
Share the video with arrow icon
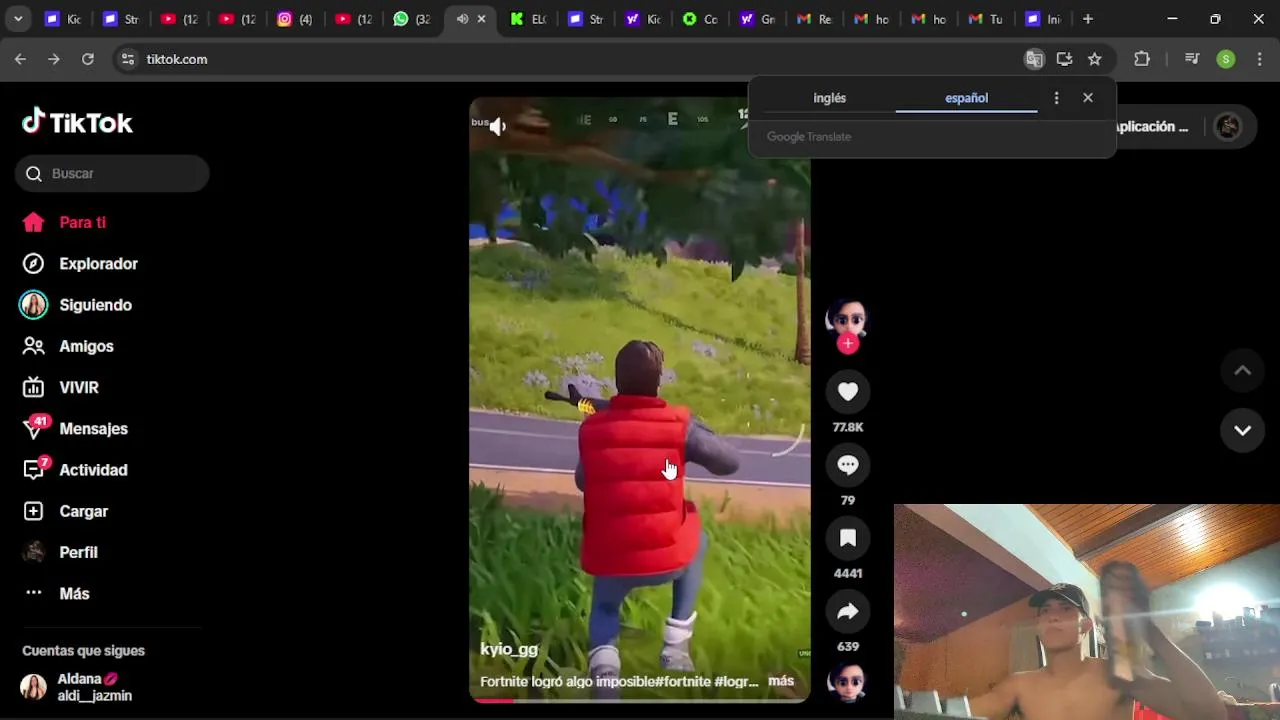tap(848, 611)
